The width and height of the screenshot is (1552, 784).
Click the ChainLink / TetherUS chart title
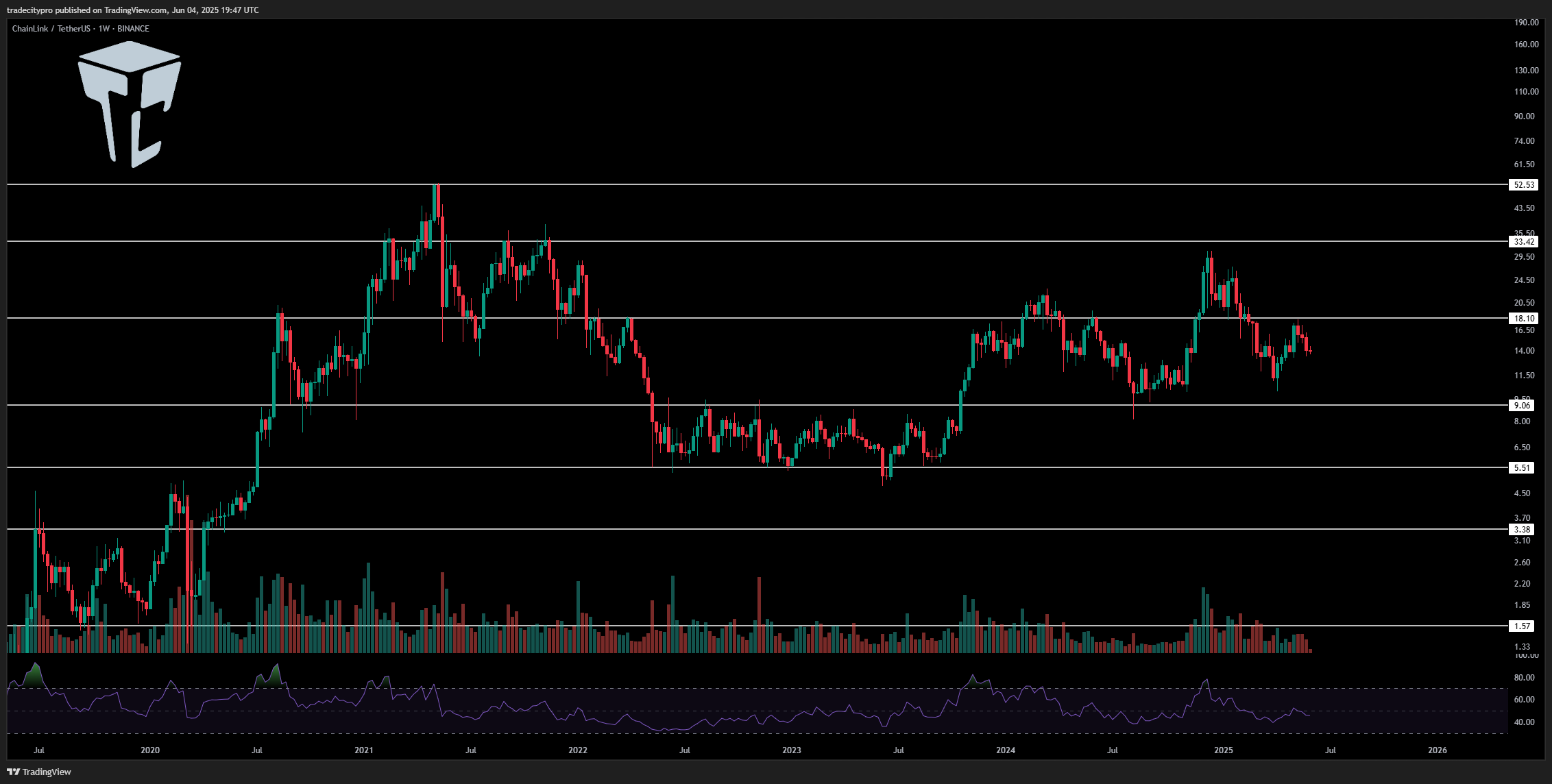[80, 29]
